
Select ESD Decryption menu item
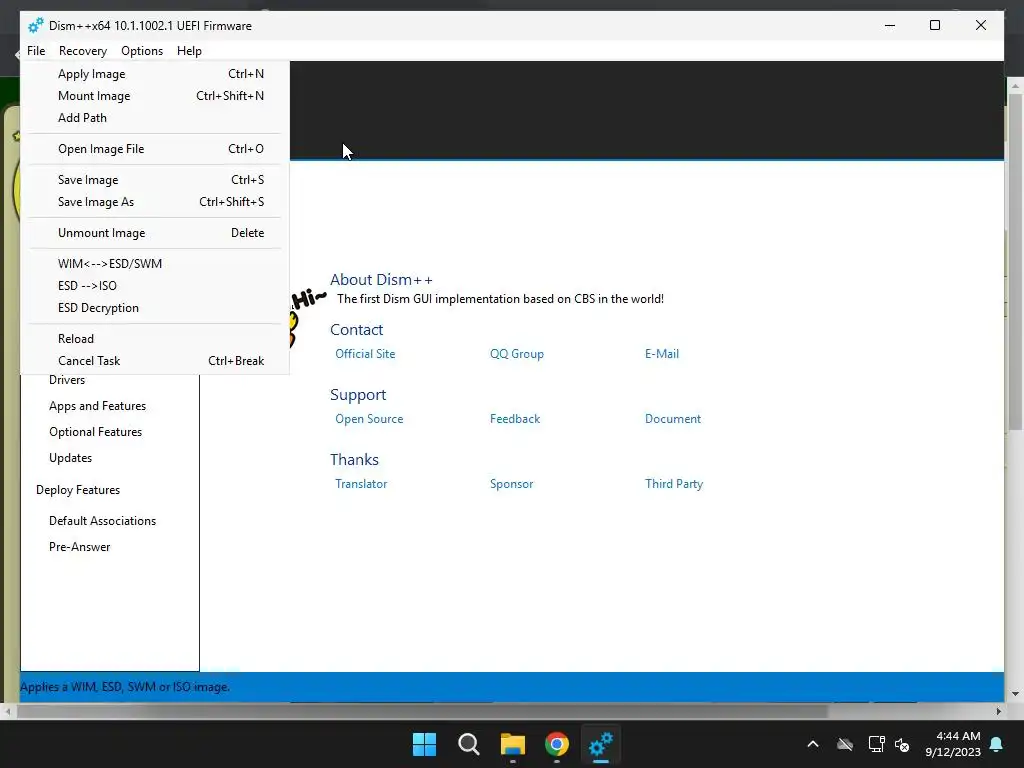click(x=155, y=308)
